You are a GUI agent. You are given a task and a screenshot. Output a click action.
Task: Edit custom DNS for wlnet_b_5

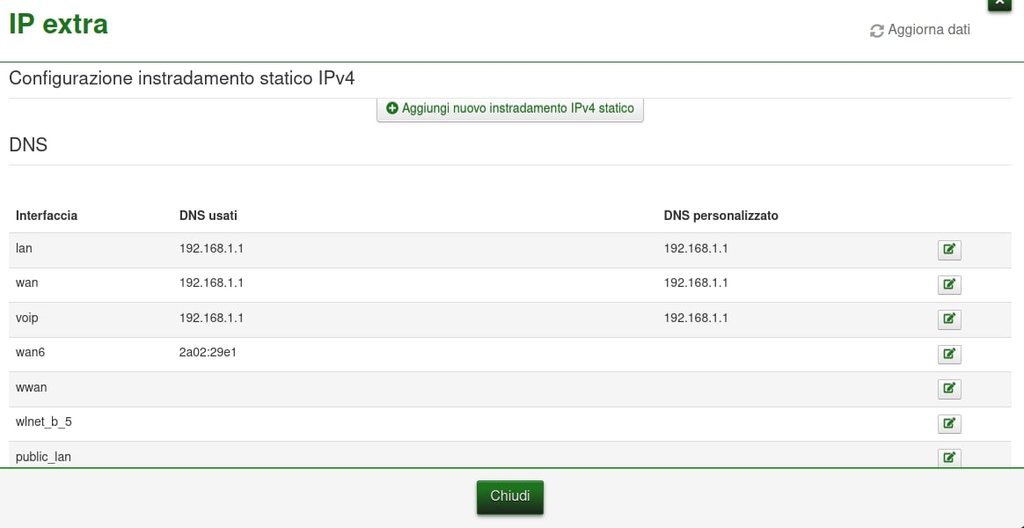point(949,424)
